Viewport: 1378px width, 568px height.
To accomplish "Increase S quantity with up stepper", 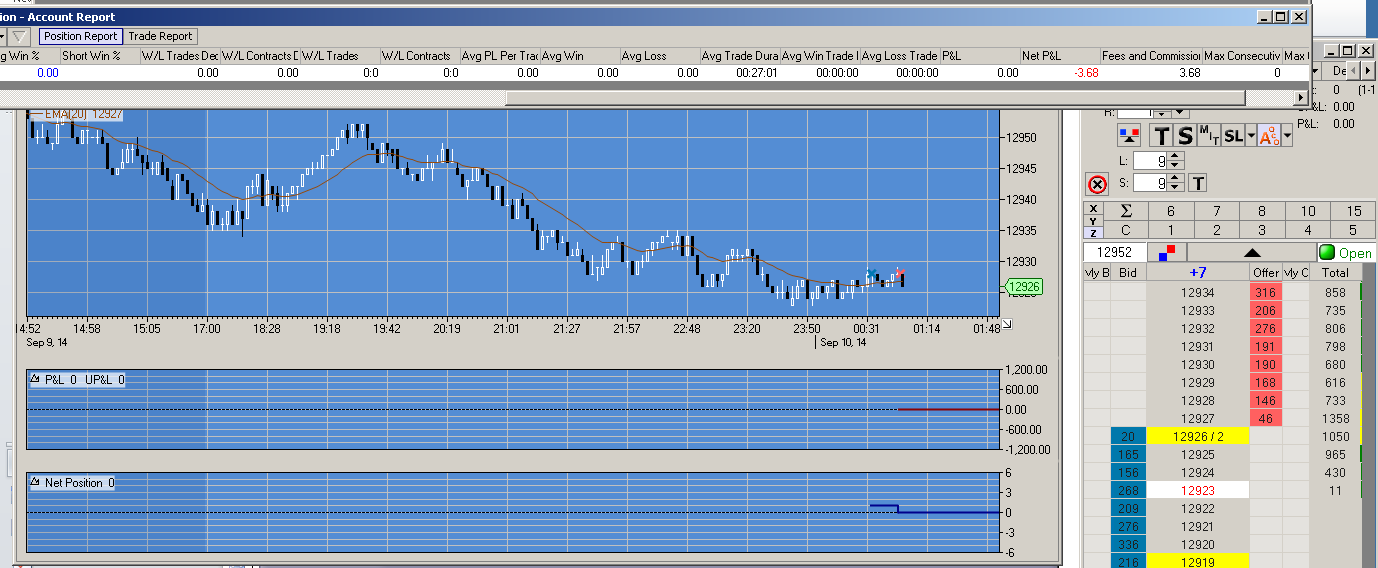I will click(1175, 178).
